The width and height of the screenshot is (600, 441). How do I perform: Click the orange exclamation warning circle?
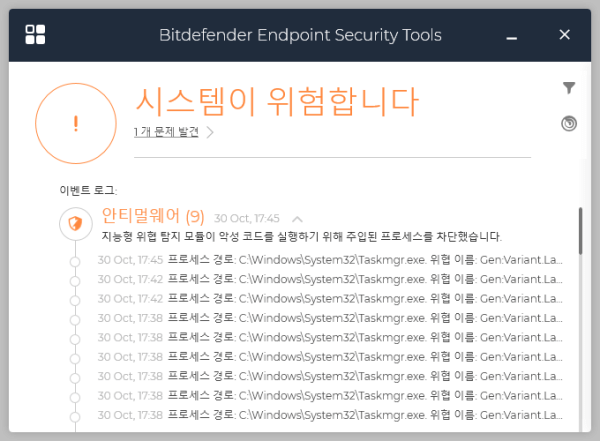tap(75, 124)
